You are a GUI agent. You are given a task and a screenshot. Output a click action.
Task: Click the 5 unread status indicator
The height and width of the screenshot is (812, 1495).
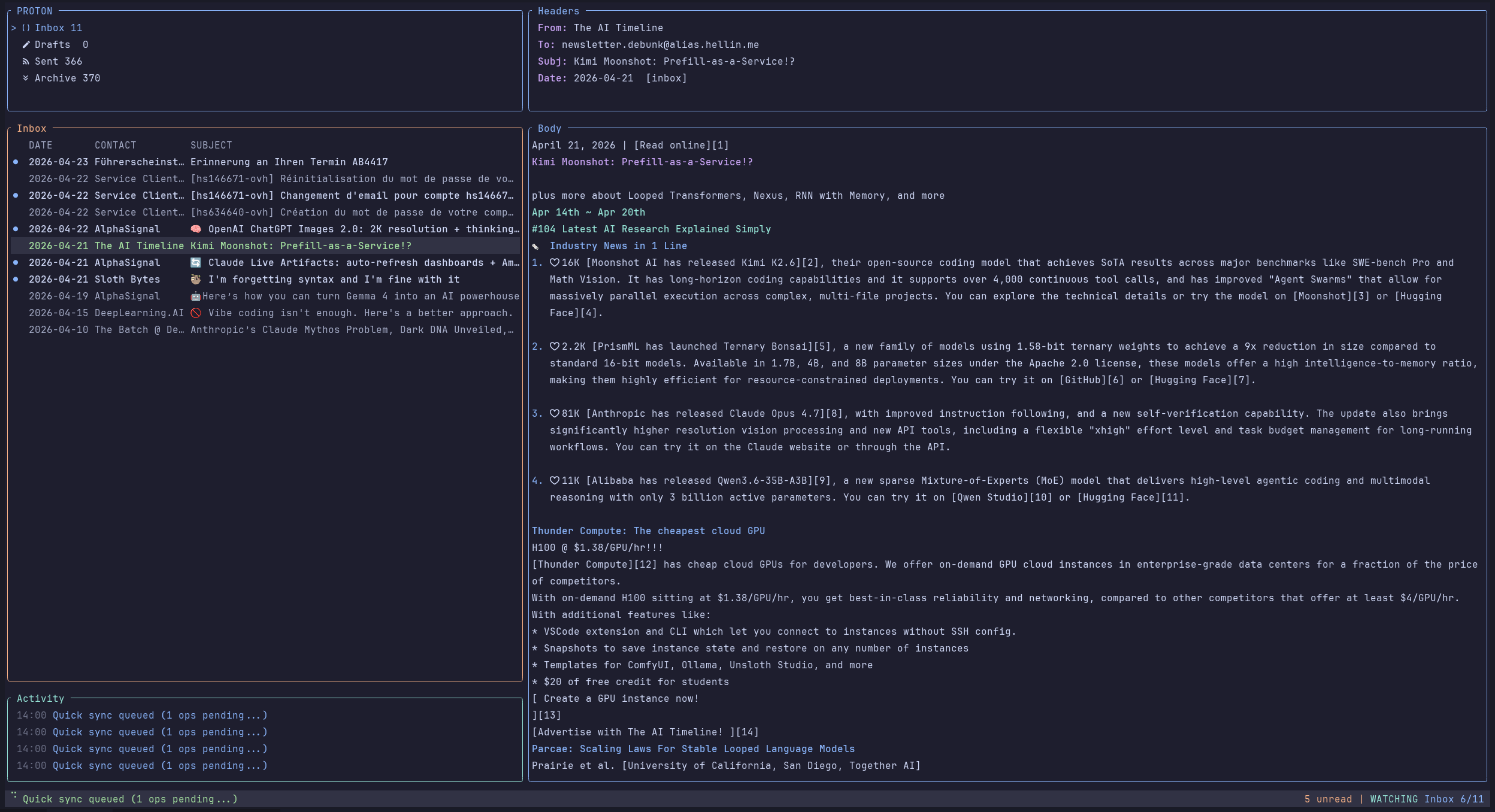1328,799
